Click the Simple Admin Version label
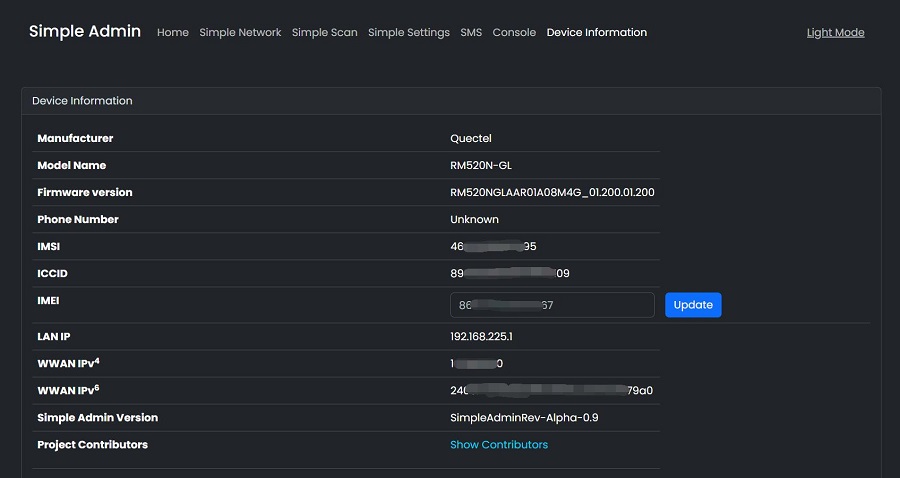 (98, 418)
